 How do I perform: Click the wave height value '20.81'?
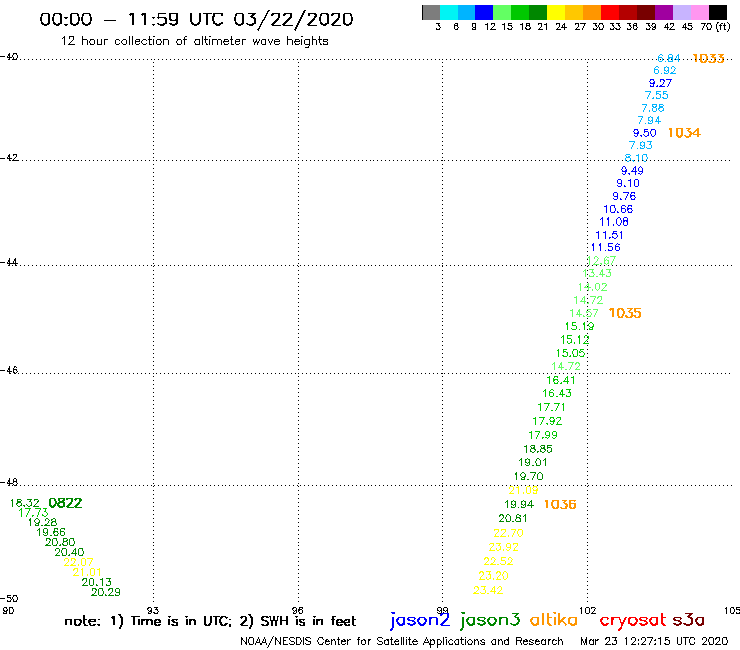coord(513,518)
